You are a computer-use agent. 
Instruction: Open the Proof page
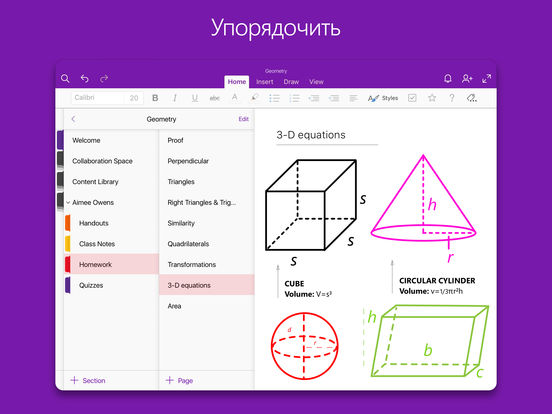[x=207, y=140]
